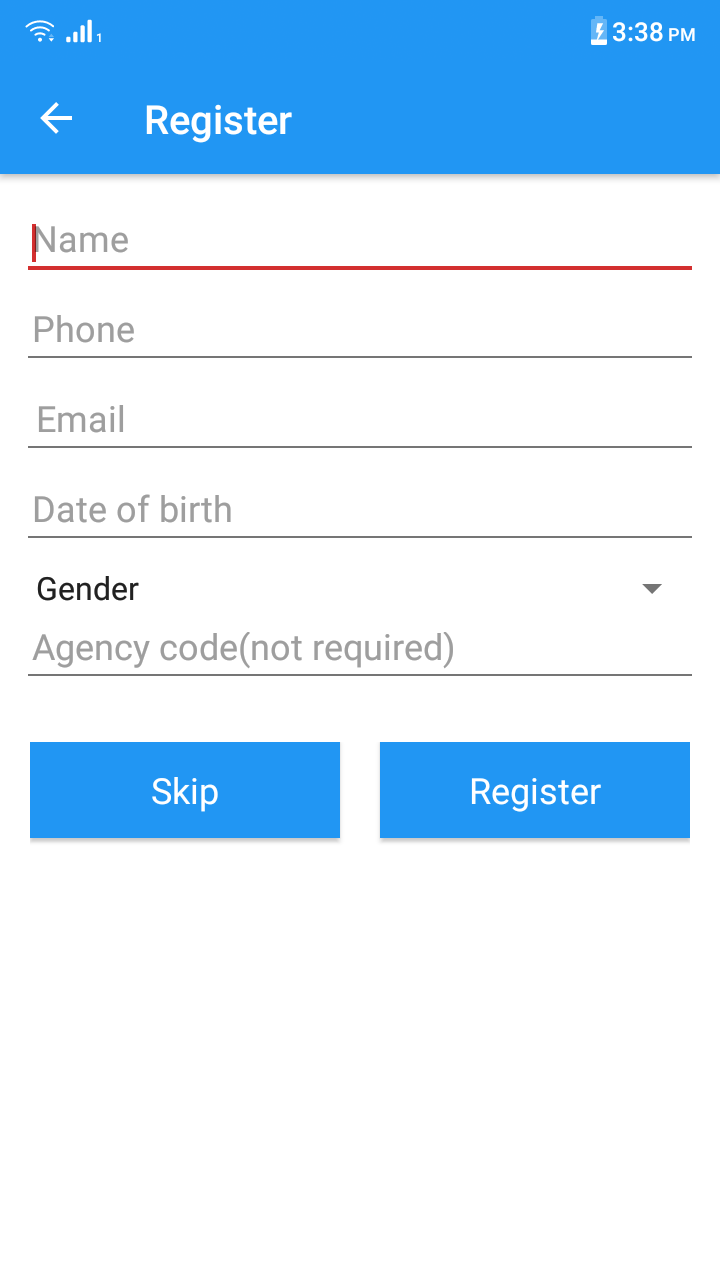
Task: Tap the Agency code optional field
Action: 360,648
